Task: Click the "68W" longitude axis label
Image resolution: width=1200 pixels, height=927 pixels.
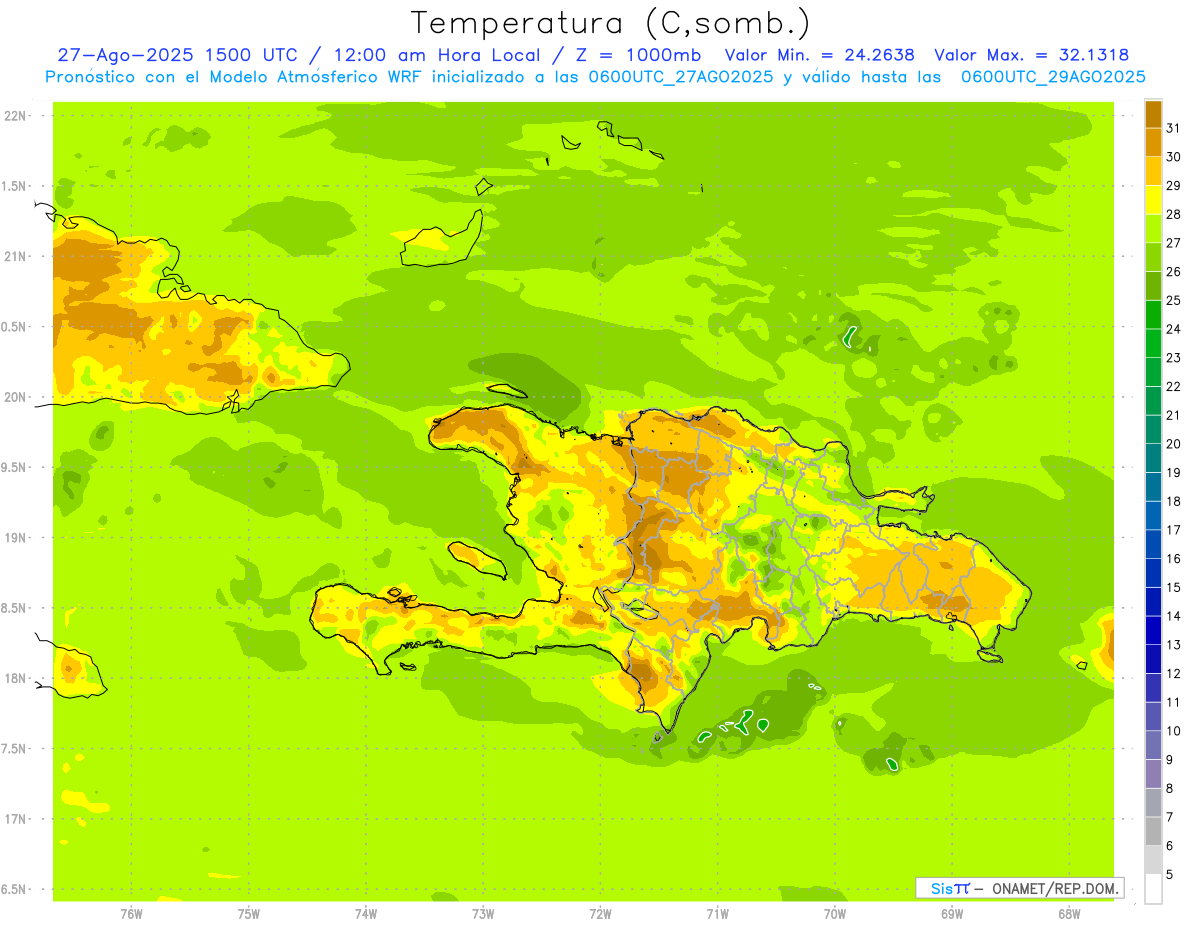Action: [x=1069, y=914]
